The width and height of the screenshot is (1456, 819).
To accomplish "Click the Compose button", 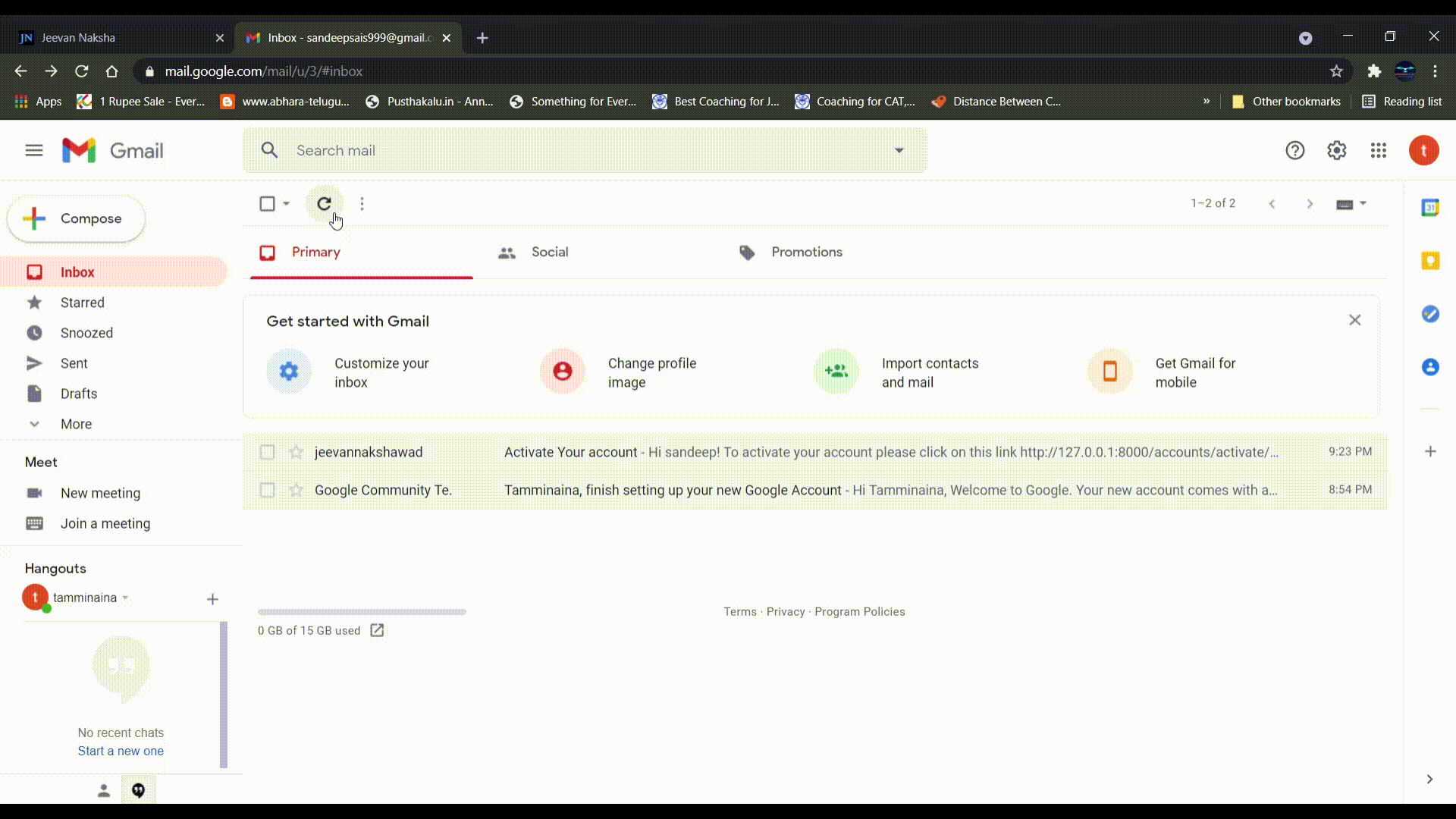I will 77,218.
